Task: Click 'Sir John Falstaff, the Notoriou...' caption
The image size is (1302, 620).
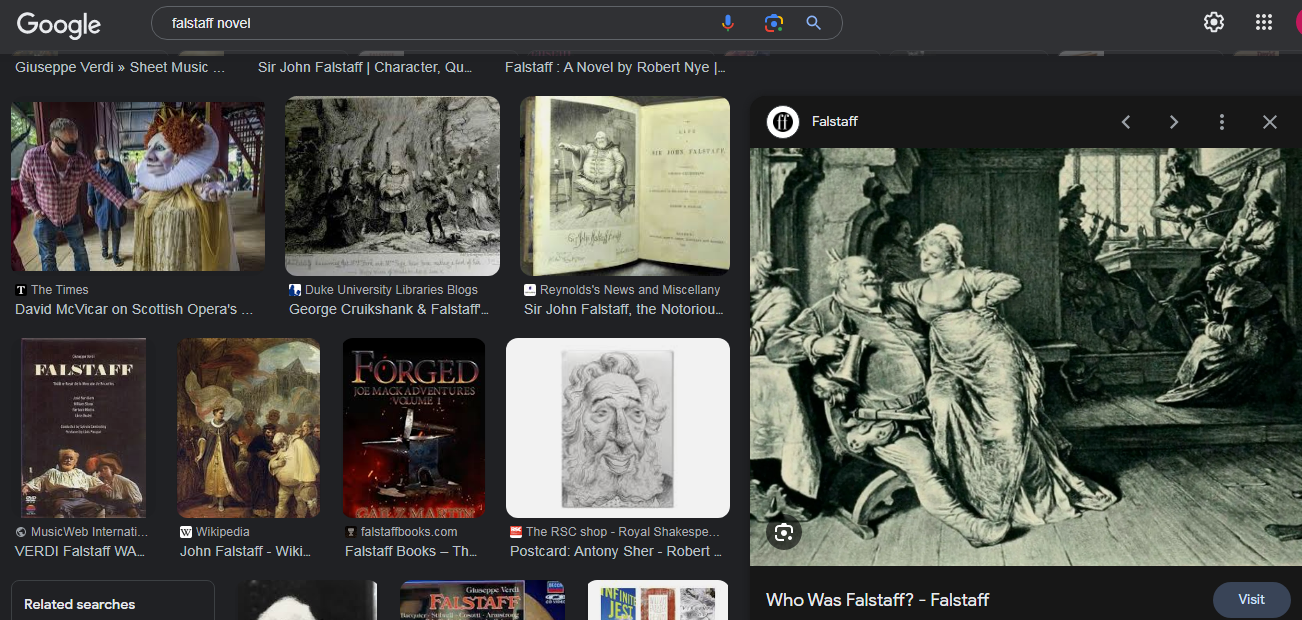Action: click(624, 310)
